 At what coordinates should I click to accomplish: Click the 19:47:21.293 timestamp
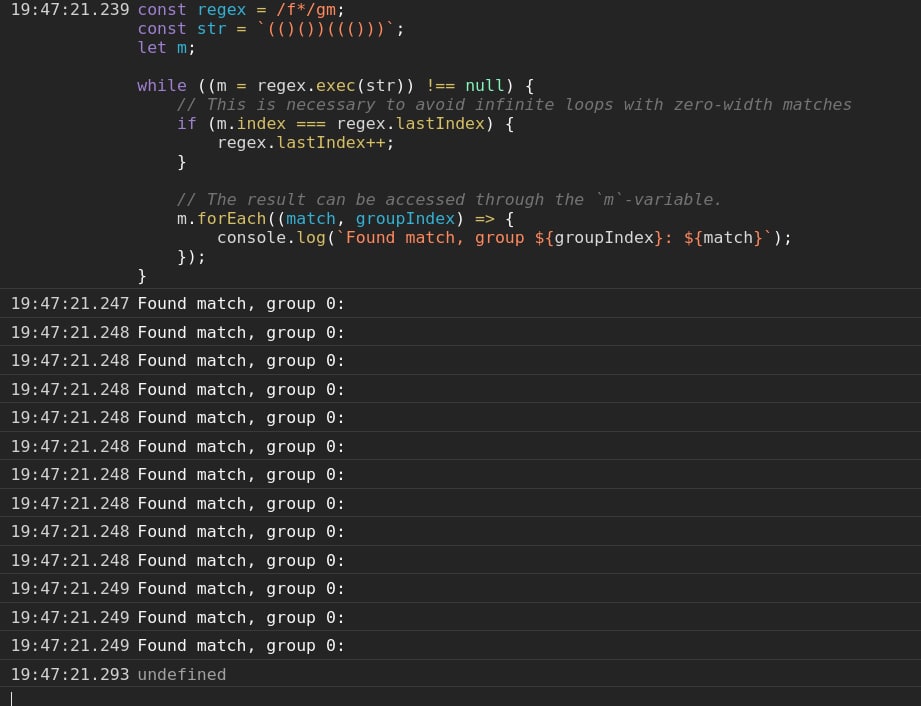(x=70, y=674)
